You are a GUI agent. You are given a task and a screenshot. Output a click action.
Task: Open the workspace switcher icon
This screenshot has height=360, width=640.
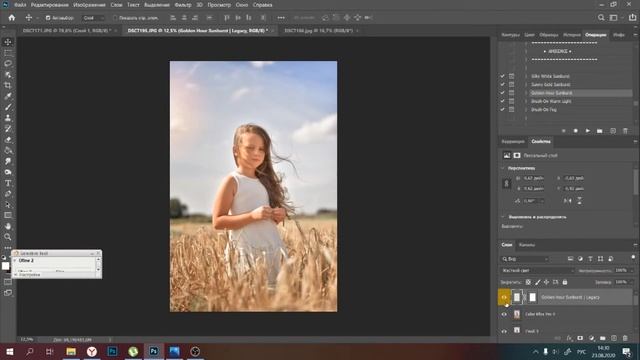tap(614, 18)
